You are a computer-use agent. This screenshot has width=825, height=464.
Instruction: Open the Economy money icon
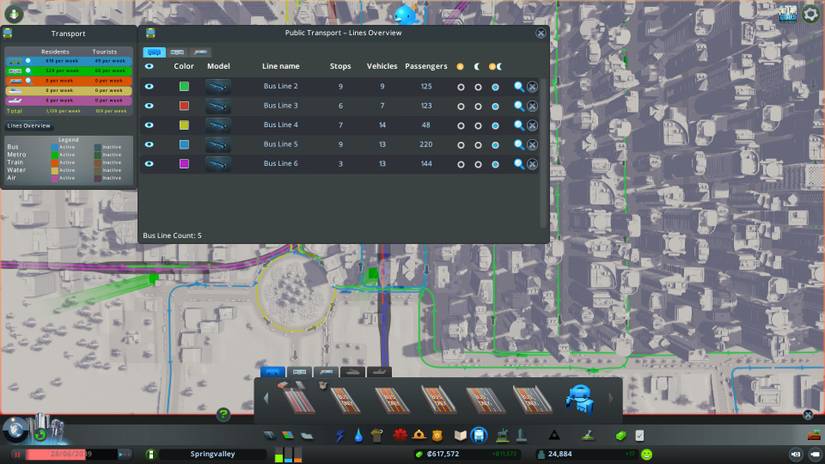click(x=621, y=436)
